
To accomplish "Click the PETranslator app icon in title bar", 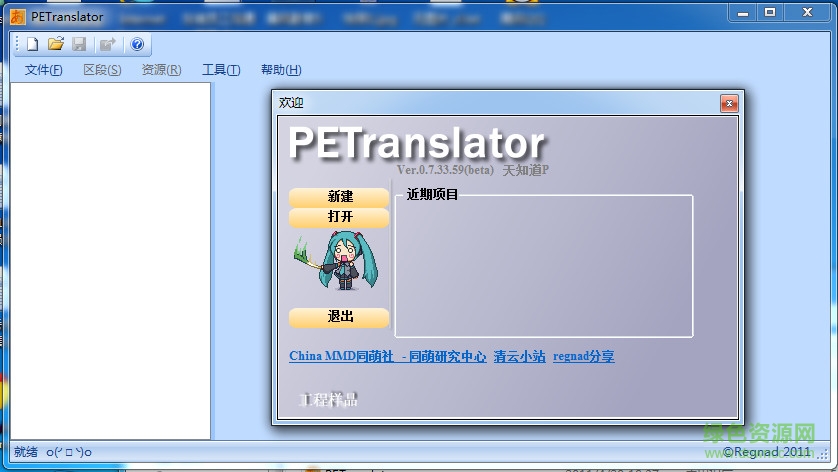I will 17,16.
